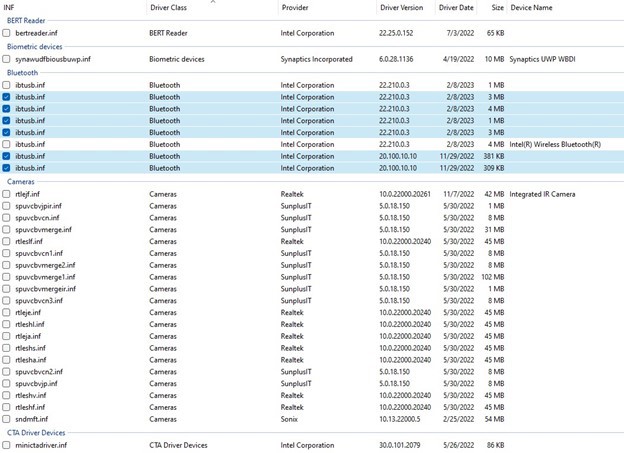
Task: Select the CTA Driver Devices group
Action: pos(36,432)
